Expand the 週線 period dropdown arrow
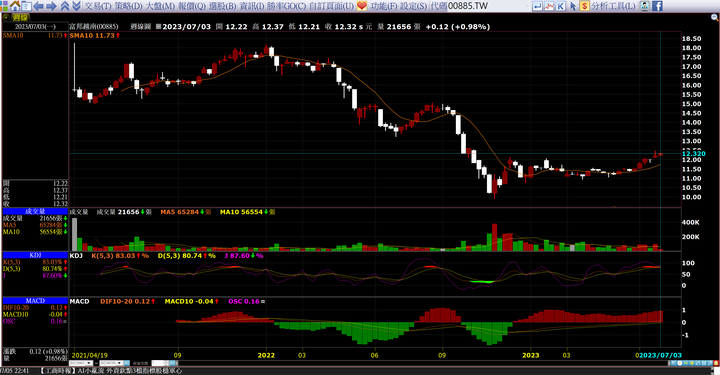This screenshot has height=375, width=720. click(6, 17)
